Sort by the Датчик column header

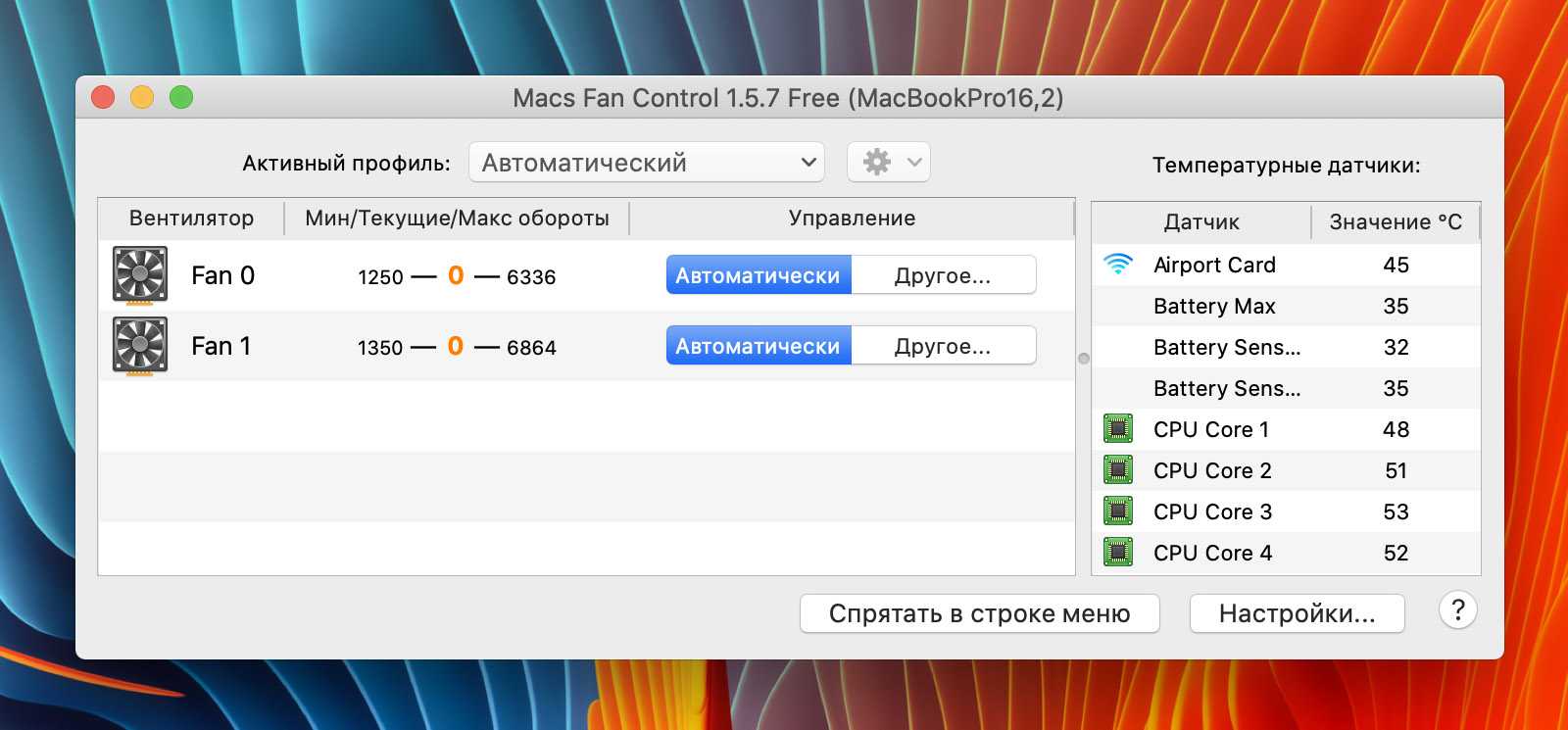pos(1200,222)
